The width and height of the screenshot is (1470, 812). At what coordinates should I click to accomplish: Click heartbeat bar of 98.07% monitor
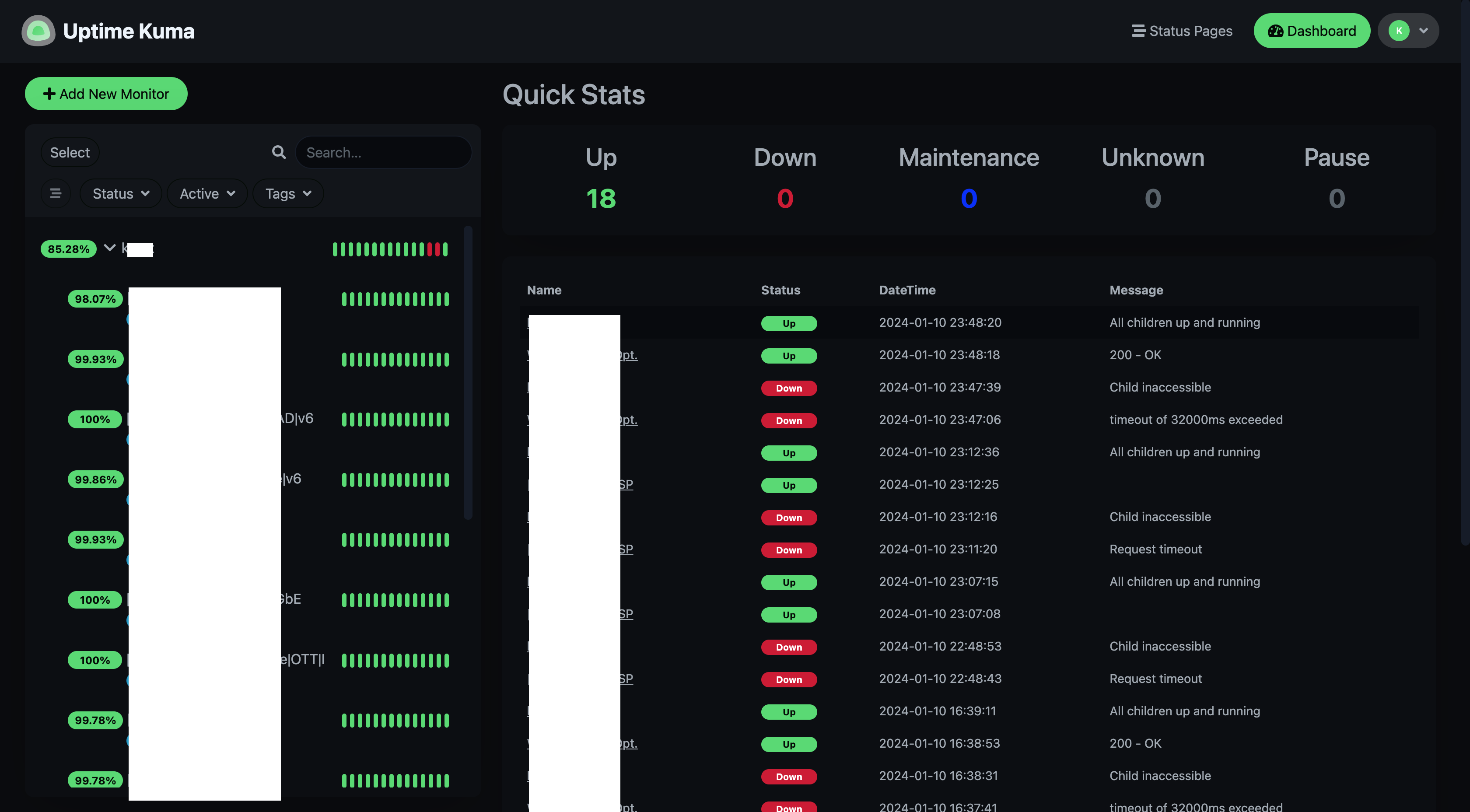tap(395, 299)
